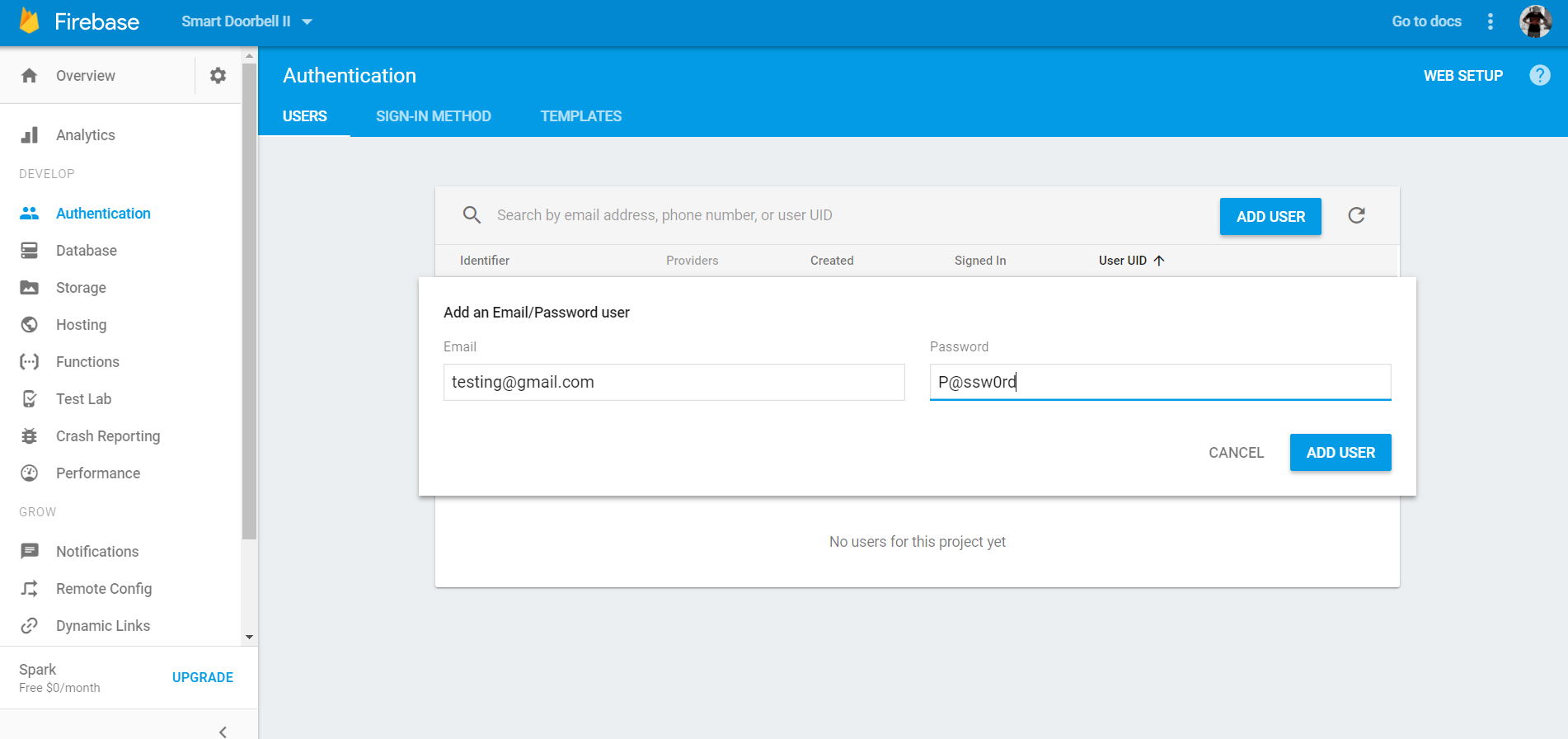Open Functions in the sidebar

(87, 362)
